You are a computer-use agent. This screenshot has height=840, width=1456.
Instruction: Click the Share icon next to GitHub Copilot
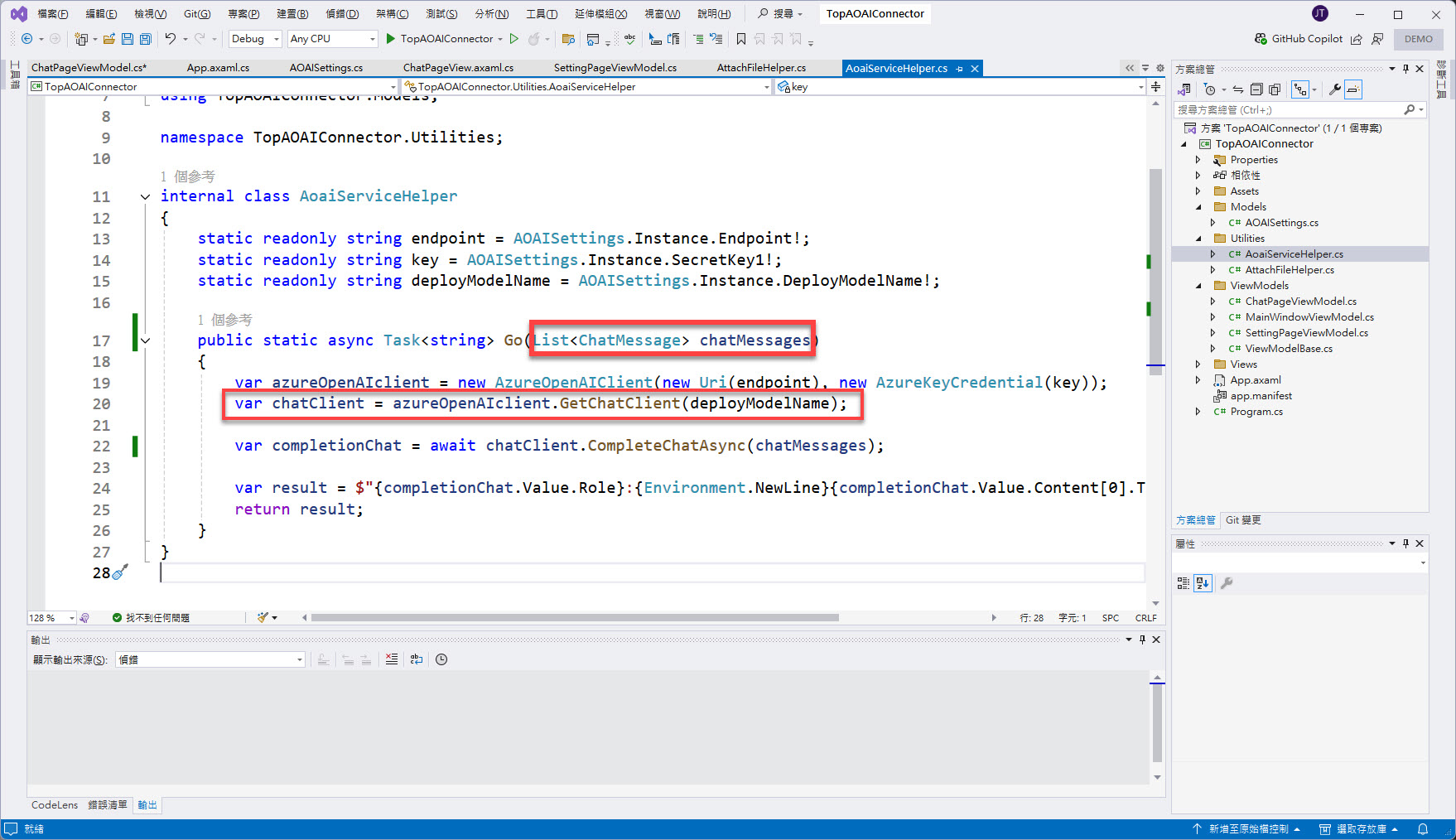(1356, 39)
